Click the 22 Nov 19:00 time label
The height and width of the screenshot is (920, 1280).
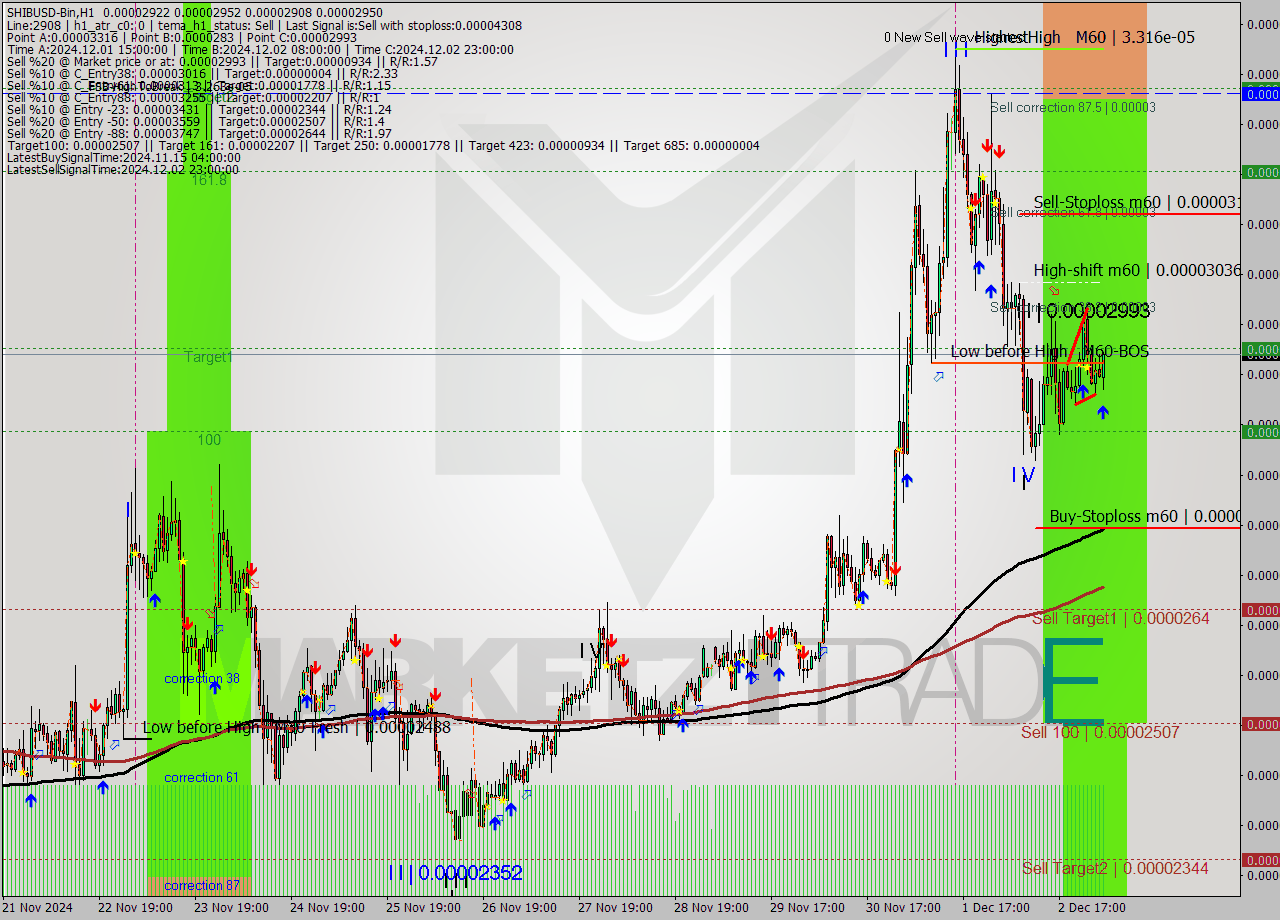(133, 908)
